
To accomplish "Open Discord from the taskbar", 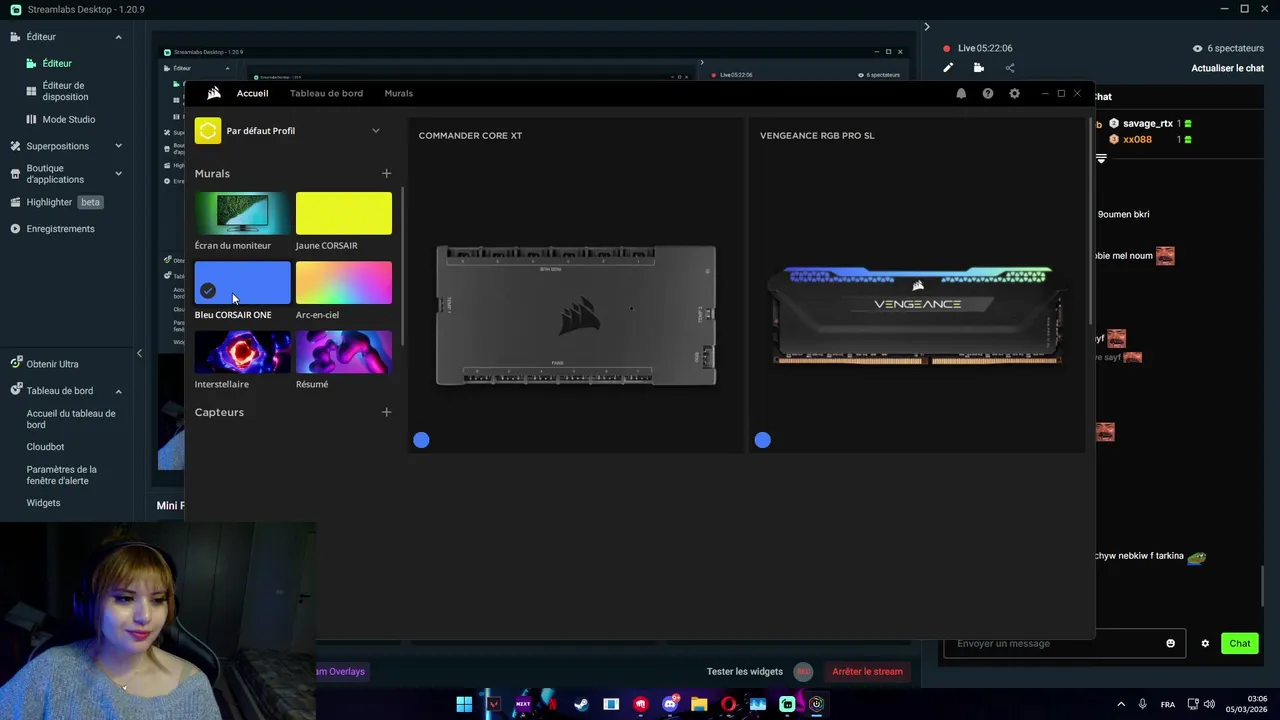I will [670, 704].
